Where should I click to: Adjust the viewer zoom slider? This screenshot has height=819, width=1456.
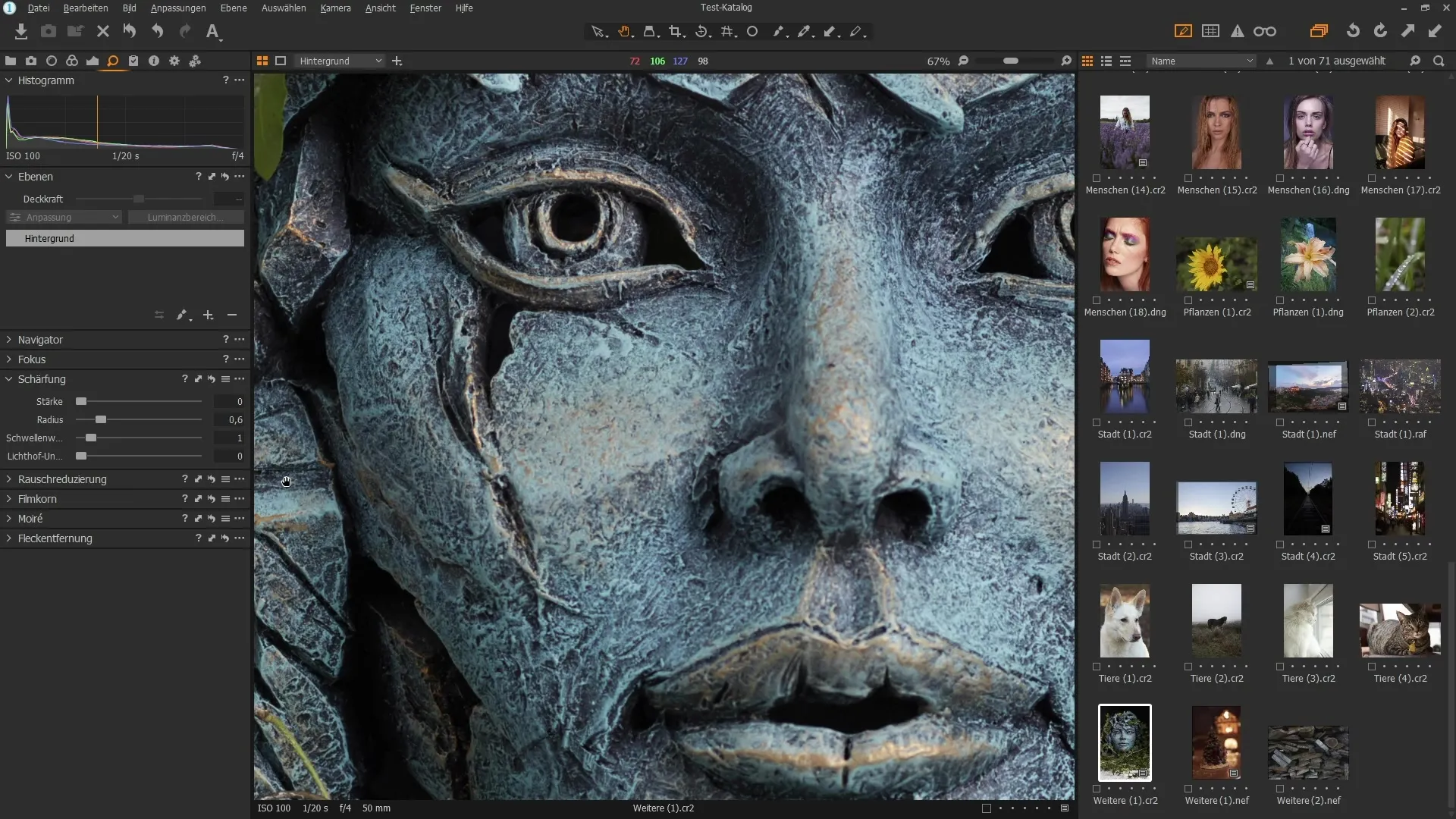point(1014,61)
